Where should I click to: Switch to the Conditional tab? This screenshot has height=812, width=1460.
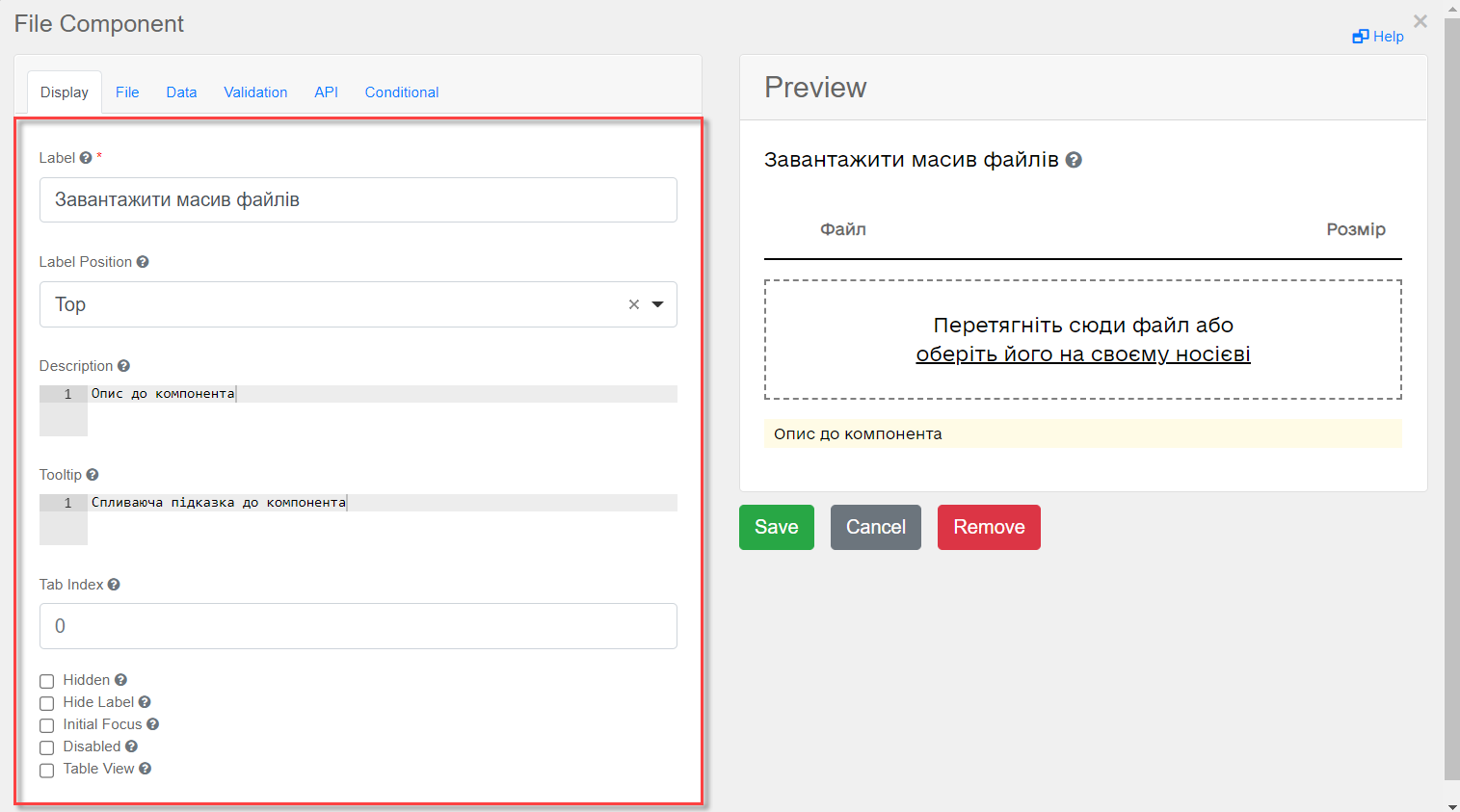[x=402, y=92]
